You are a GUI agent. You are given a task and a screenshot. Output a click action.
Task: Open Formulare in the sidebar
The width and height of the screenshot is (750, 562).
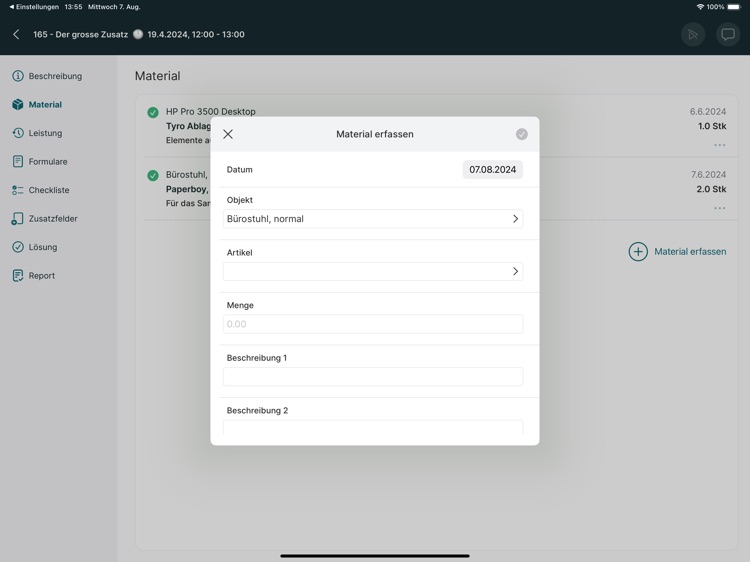click(x=40, y=162)
